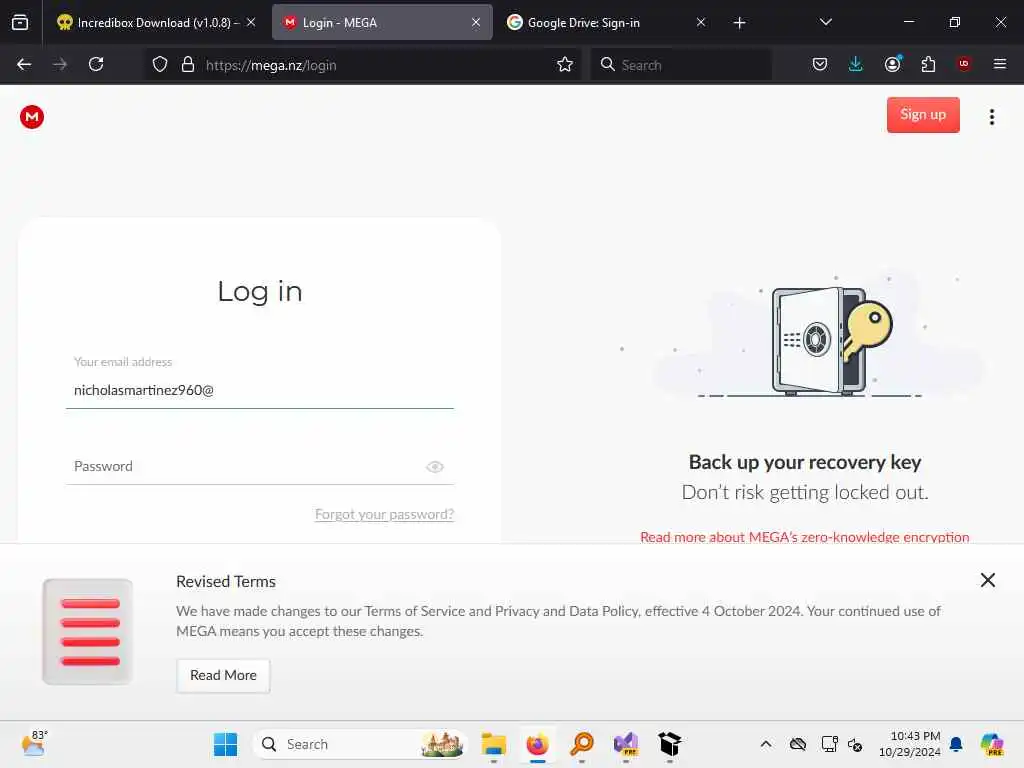Open the Firefox downloads panel

pos(856,64)
